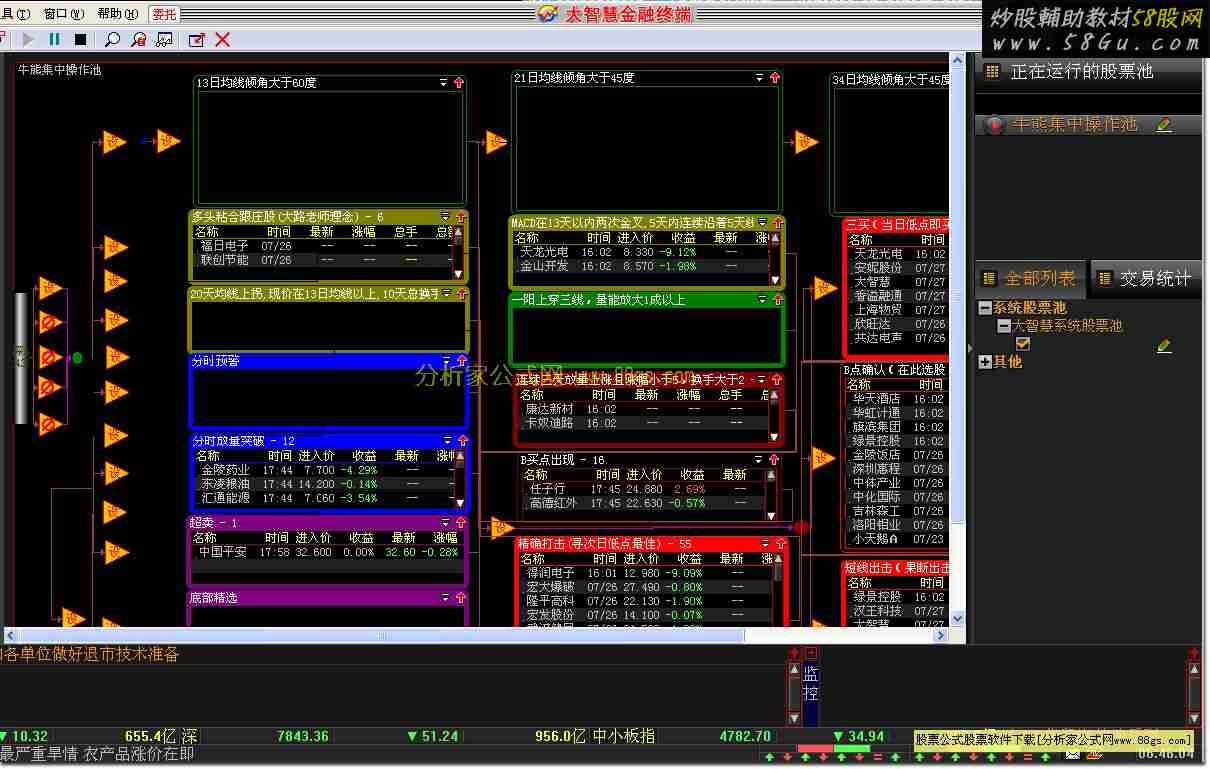Viewport: 1210px width, 769px height.
Task: Switch to 交易统计 tab
Action: (1146, 278)
